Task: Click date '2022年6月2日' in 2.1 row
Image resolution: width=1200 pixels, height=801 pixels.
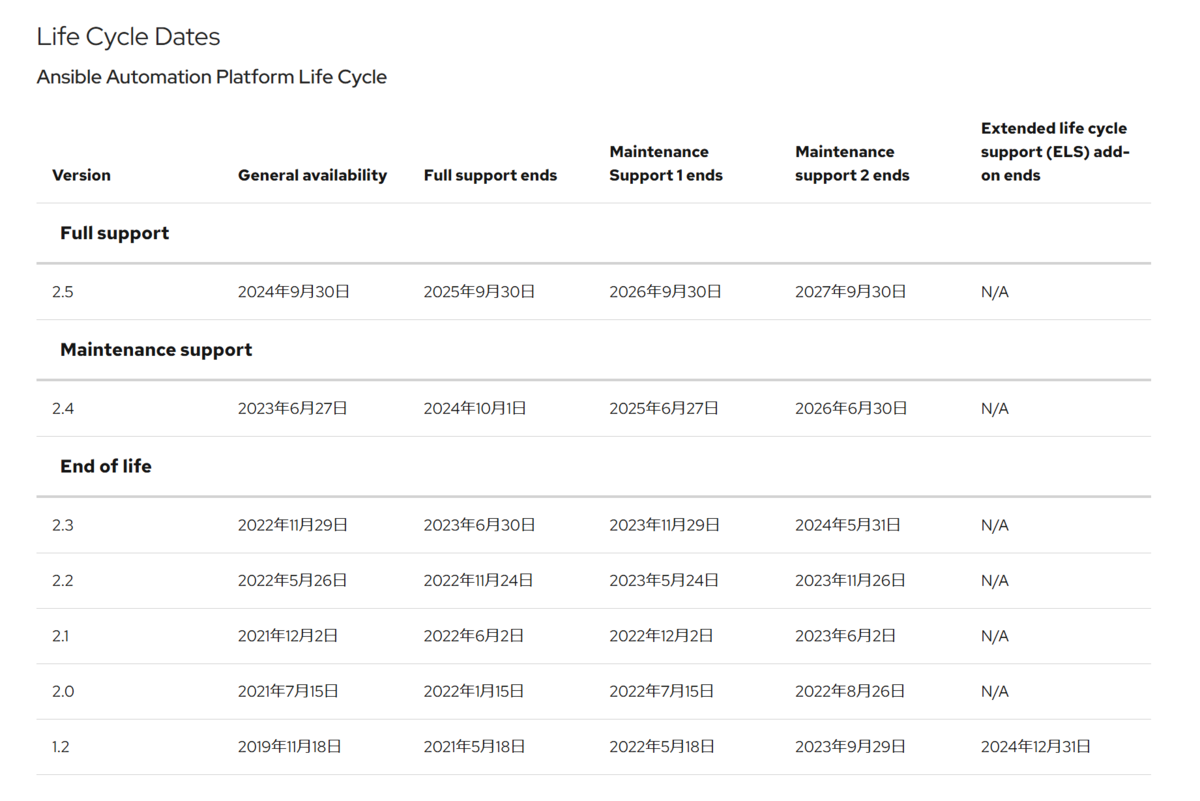Action: tap(474, 636)
